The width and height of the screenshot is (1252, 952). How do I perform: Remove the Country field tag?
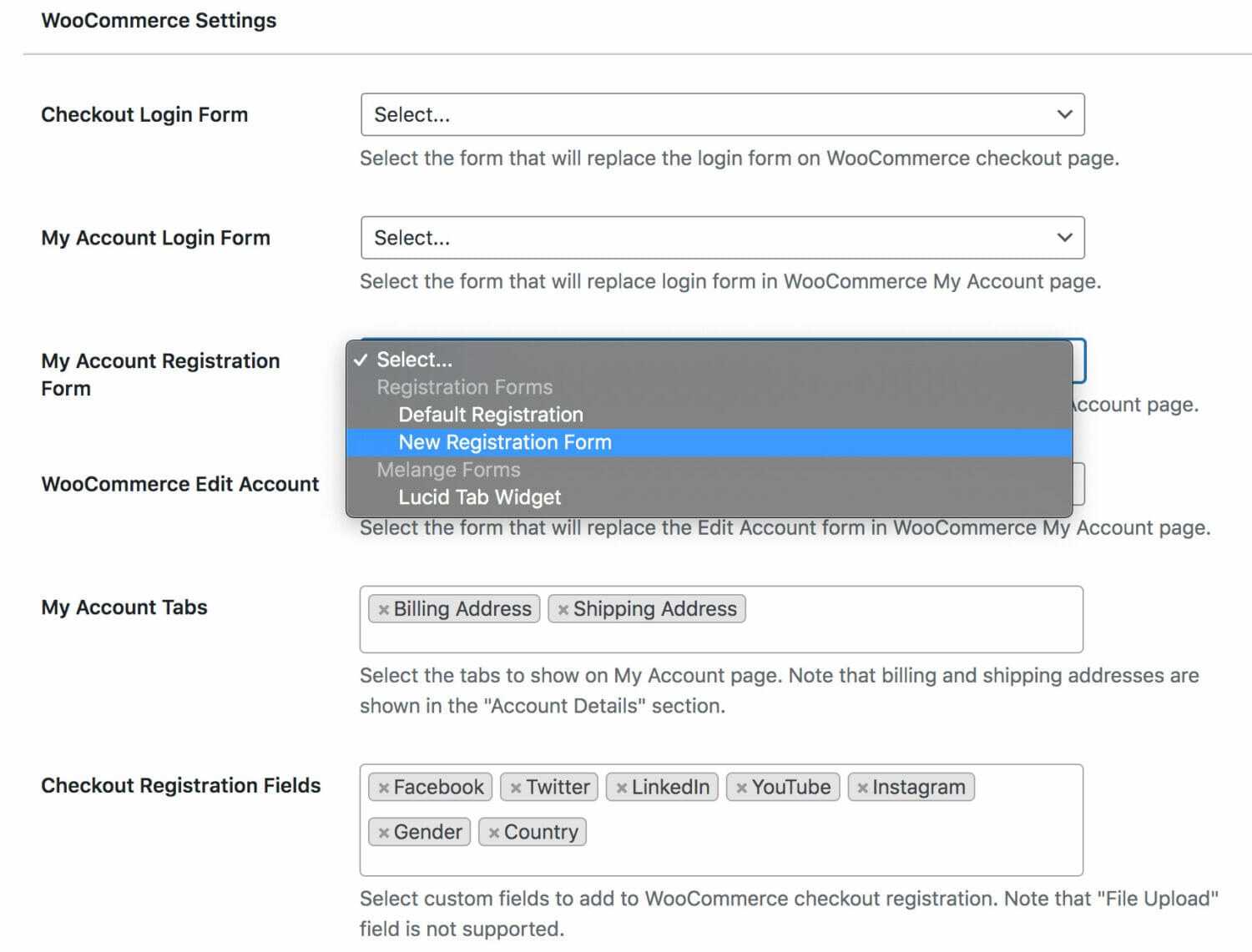[x=494, y=833]
